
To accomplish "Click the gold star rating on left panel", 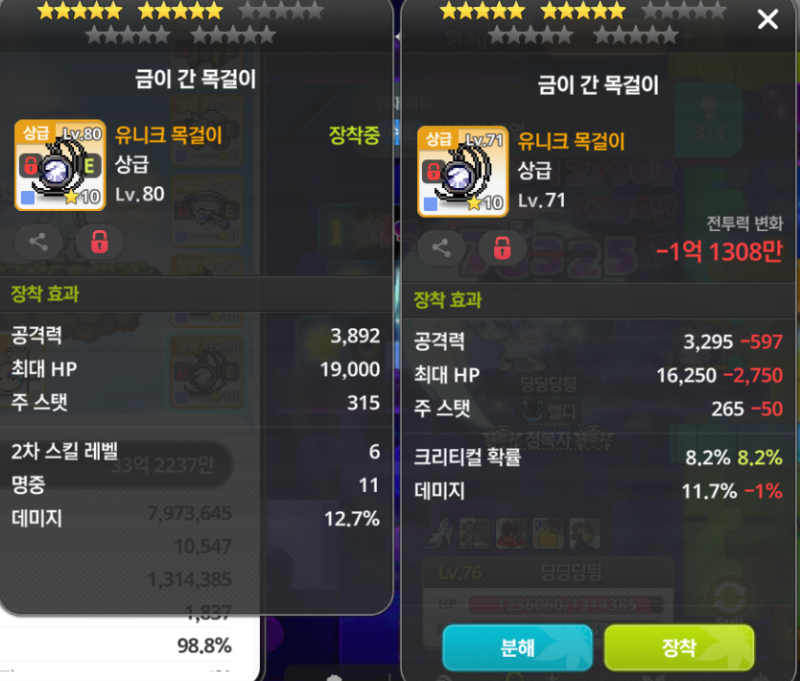I will click(130, 10).
